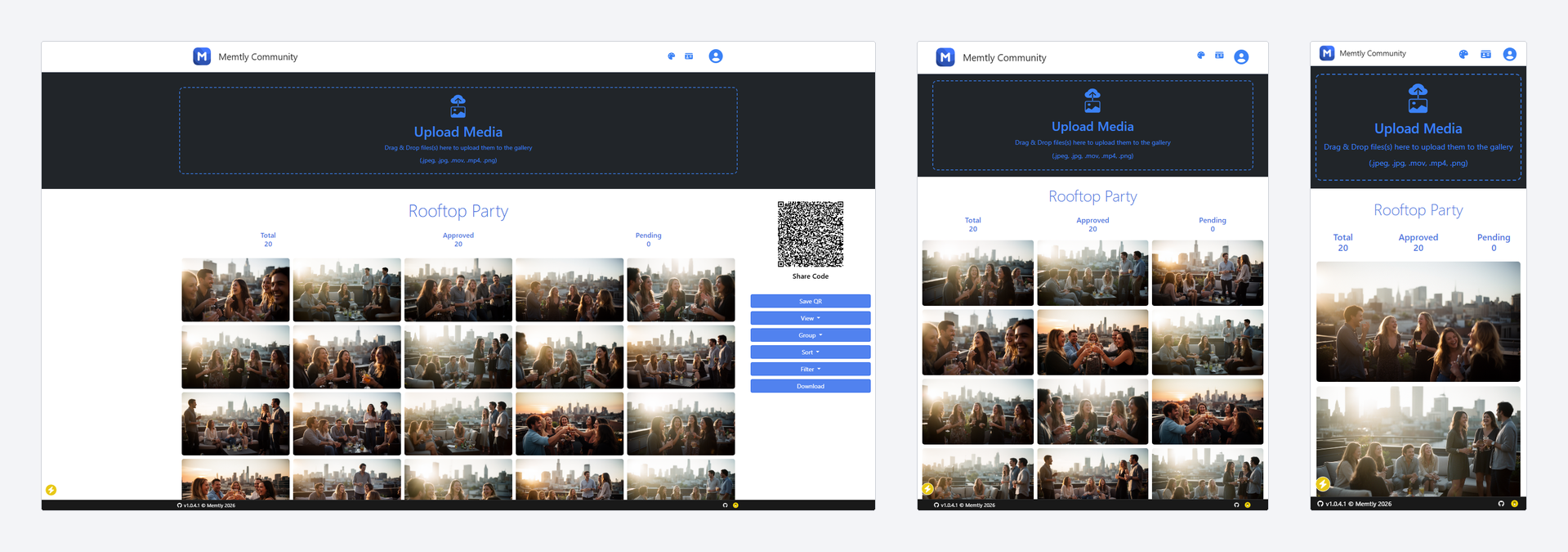Open the theme palette in the tablet view
Viewport: 1568px width, 552px height.
click(x=1201, y=56)
